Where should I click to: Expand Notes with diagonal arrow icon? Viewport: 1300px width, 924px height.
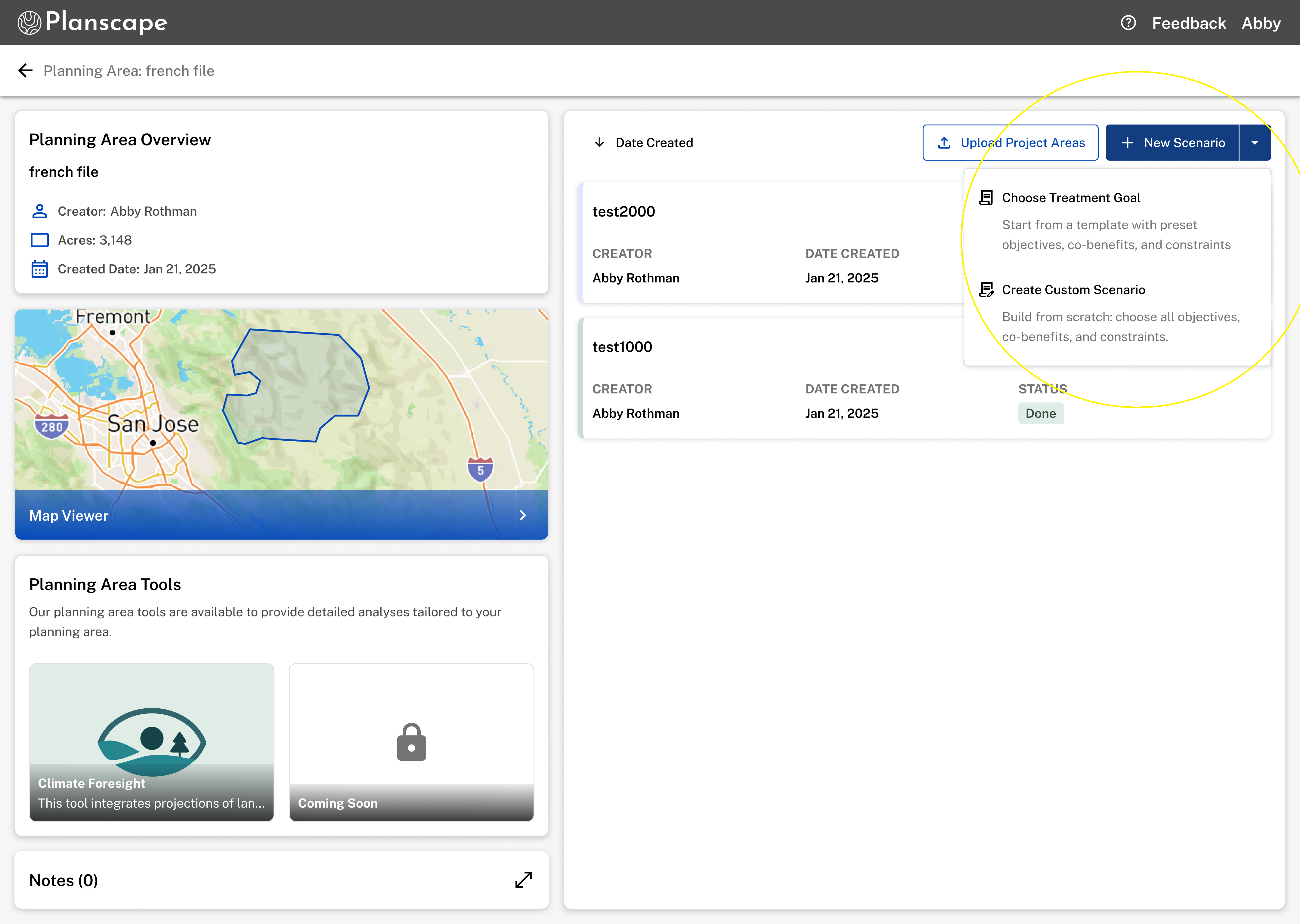[x=523, y=879]
